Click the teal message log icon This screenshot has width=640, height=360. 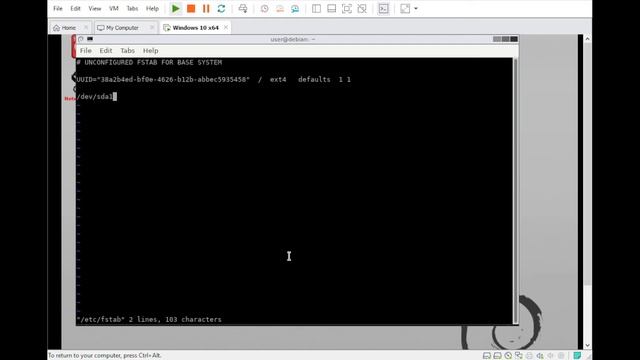click(x=577, y=356)
